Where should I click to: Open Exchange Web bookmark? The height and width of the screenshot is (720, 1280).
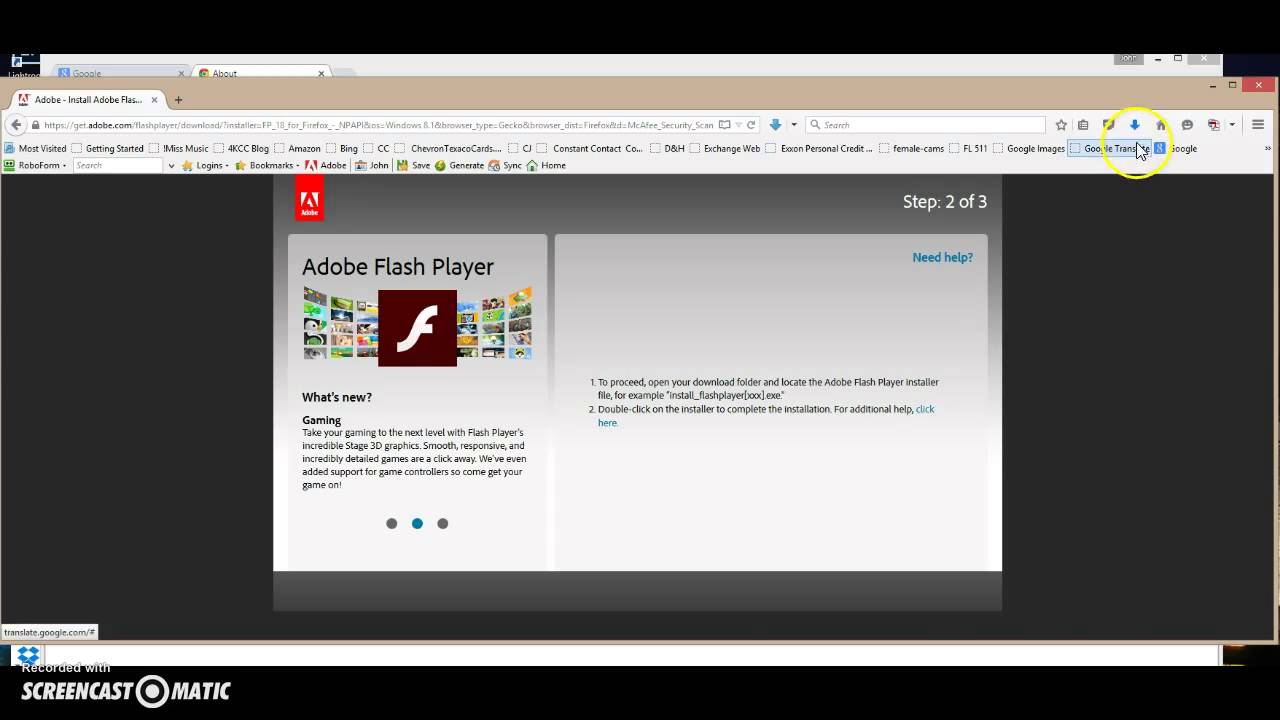(x=724, y=148)
